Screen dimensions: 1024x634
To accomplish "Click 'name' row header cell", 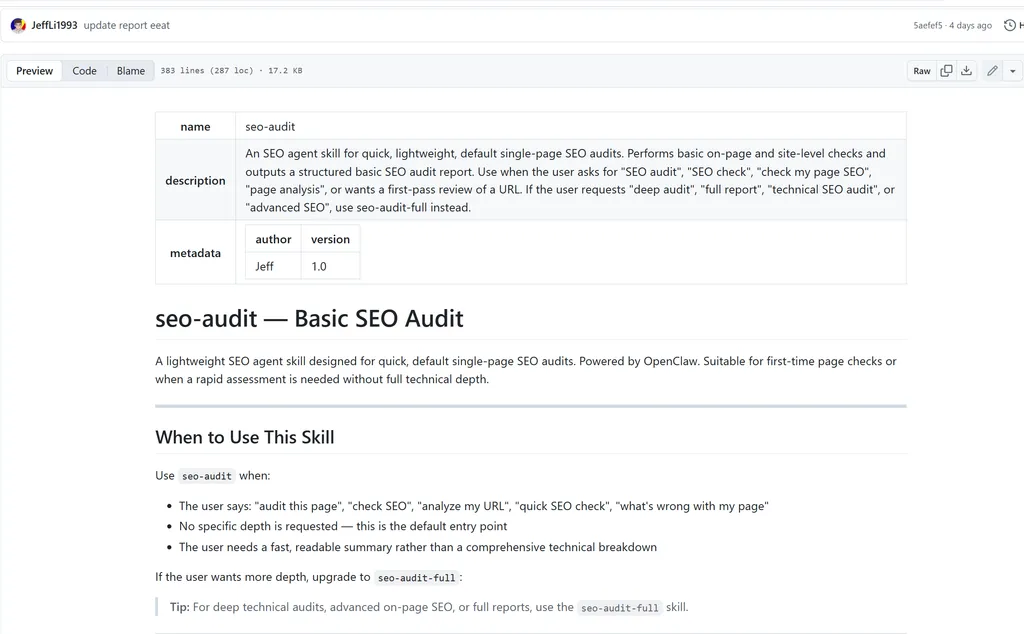I will [195, 126].
